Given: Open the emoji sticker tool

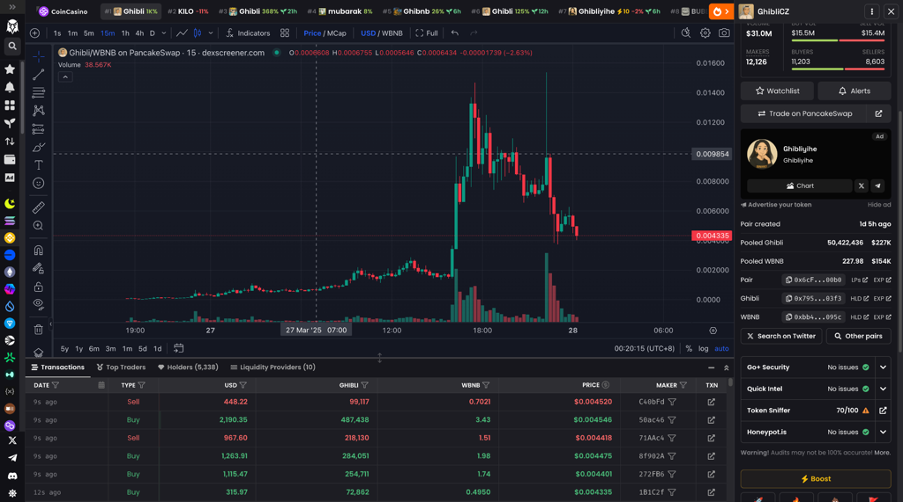Looking at the screenshot, I should click(38, 183).
